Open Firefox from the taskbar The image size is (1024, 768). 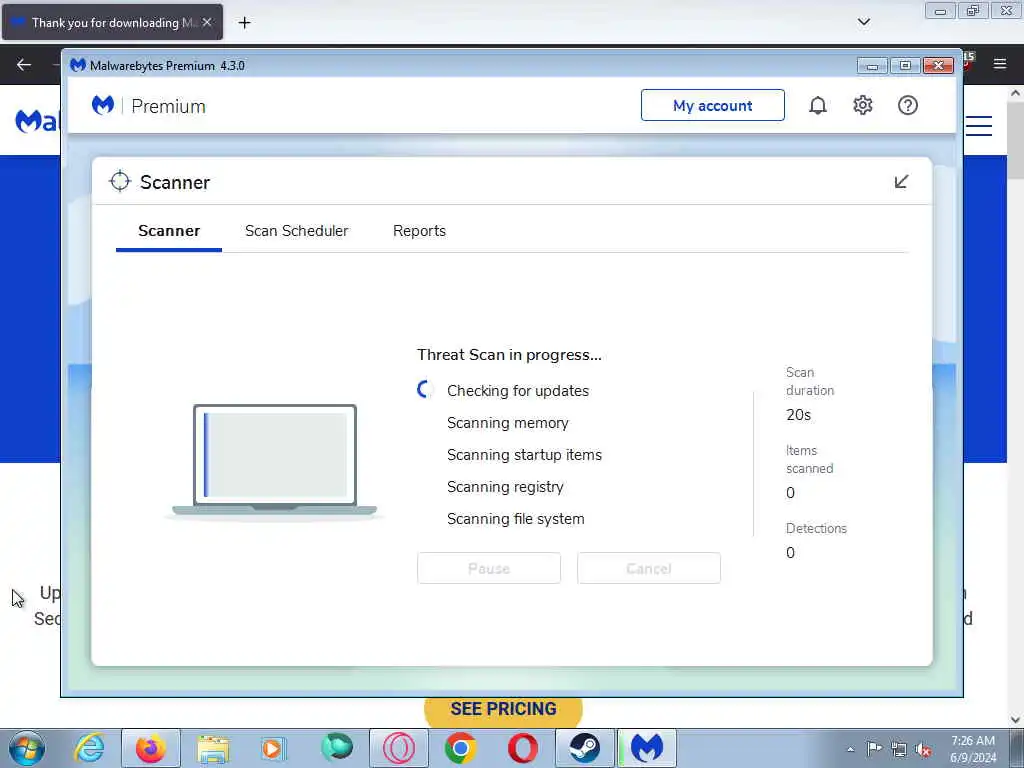[x=151, y=748]
